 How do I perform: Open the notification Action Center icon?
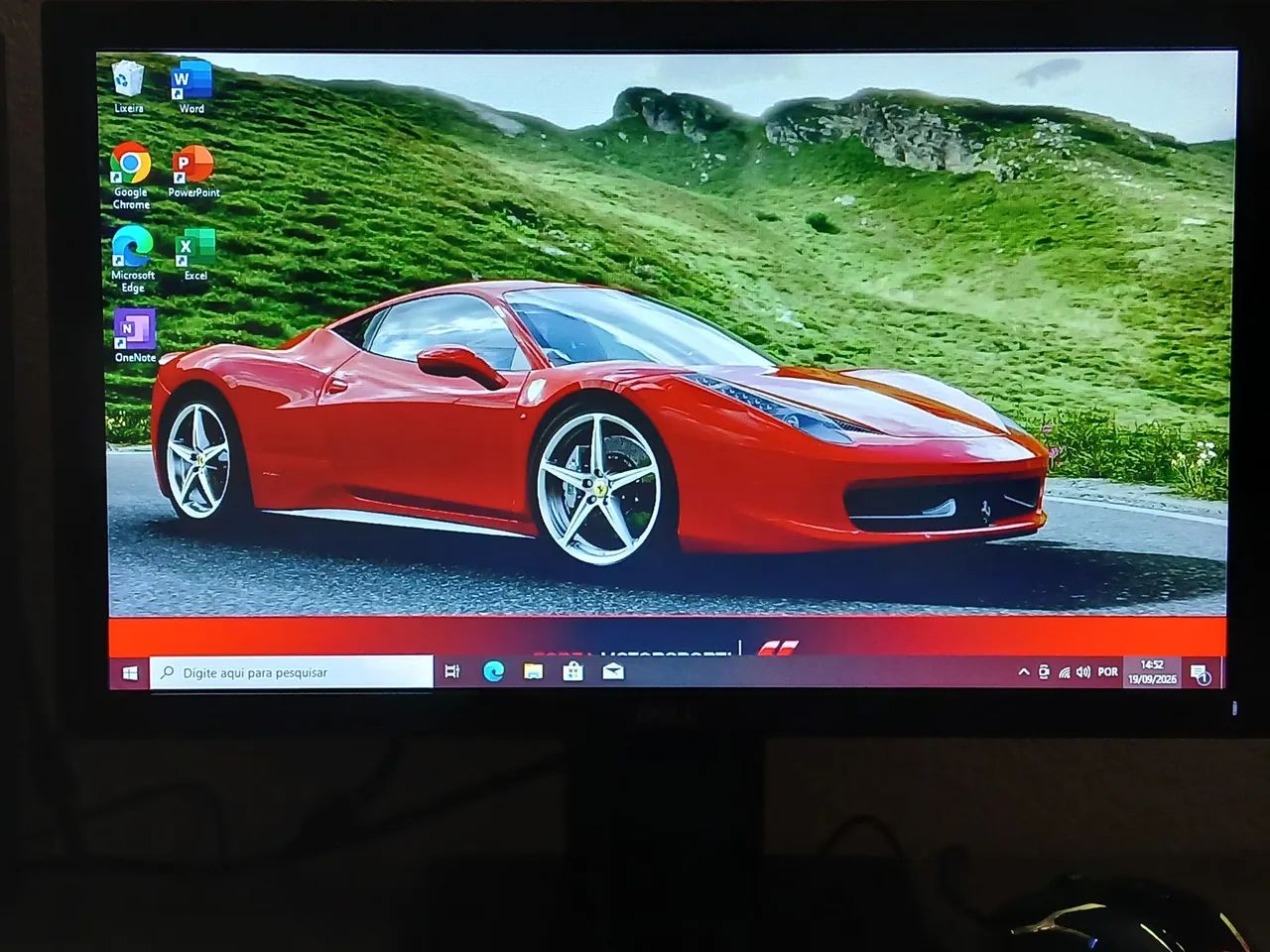click(x=1200, y=673)
